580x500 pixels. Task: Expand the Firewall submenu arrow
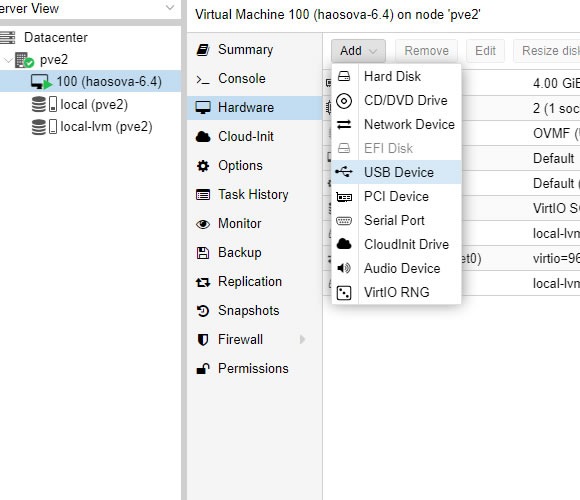pos(302,339)
